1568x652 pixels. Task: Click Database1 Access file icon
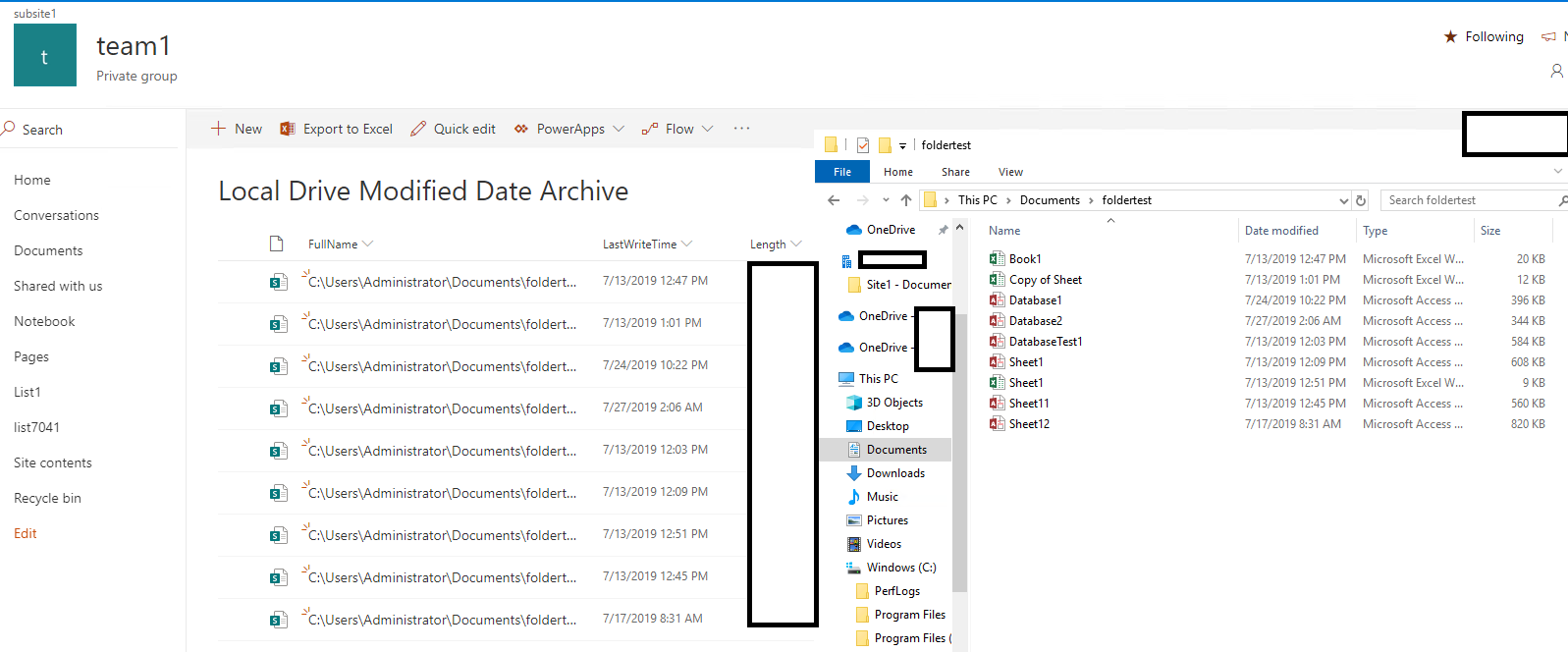(x=997, y=300)
